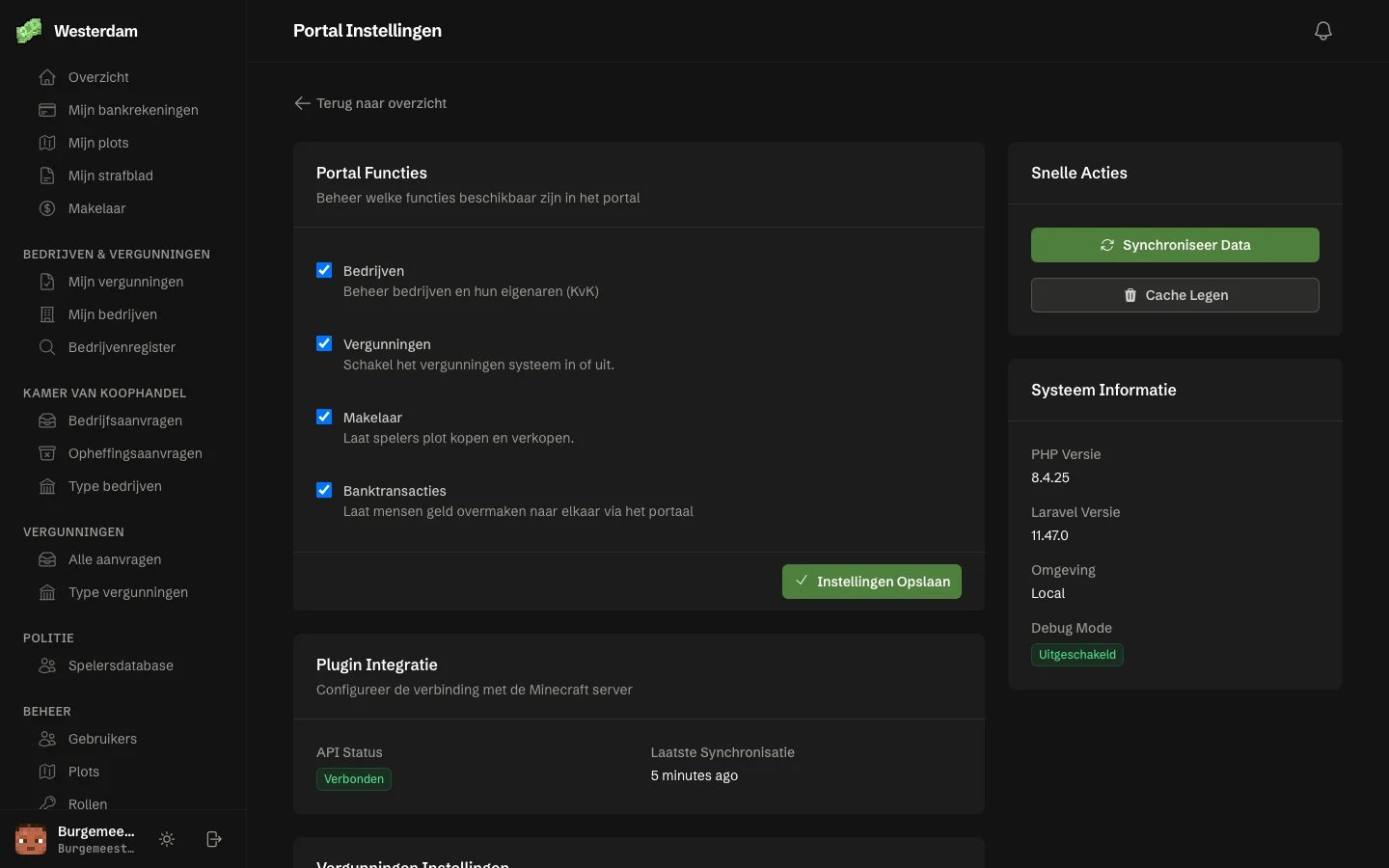Screen dimensions: 1389x868
Task: Click the Mijn bedrijven building icon
Action: [47, 314]
